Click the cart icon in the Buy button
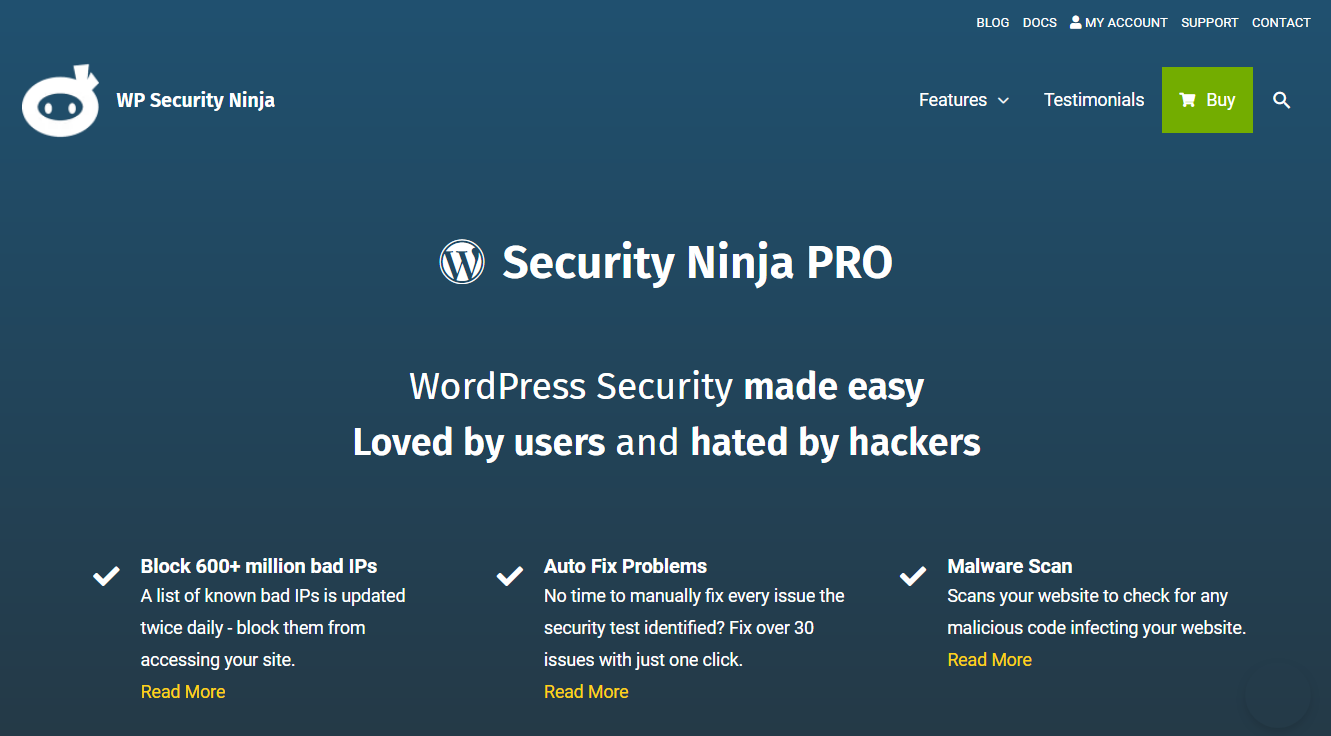The width and height of the screenshot is (1331, 736). 1187,100
